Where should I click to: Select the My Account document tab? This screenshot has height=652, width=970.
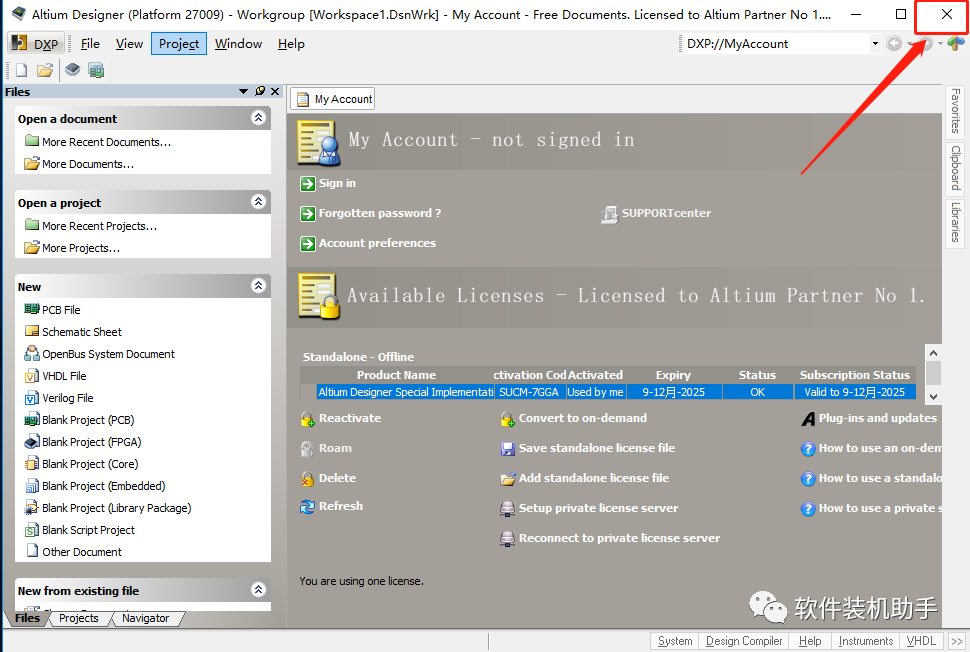(x=334, y=99)
